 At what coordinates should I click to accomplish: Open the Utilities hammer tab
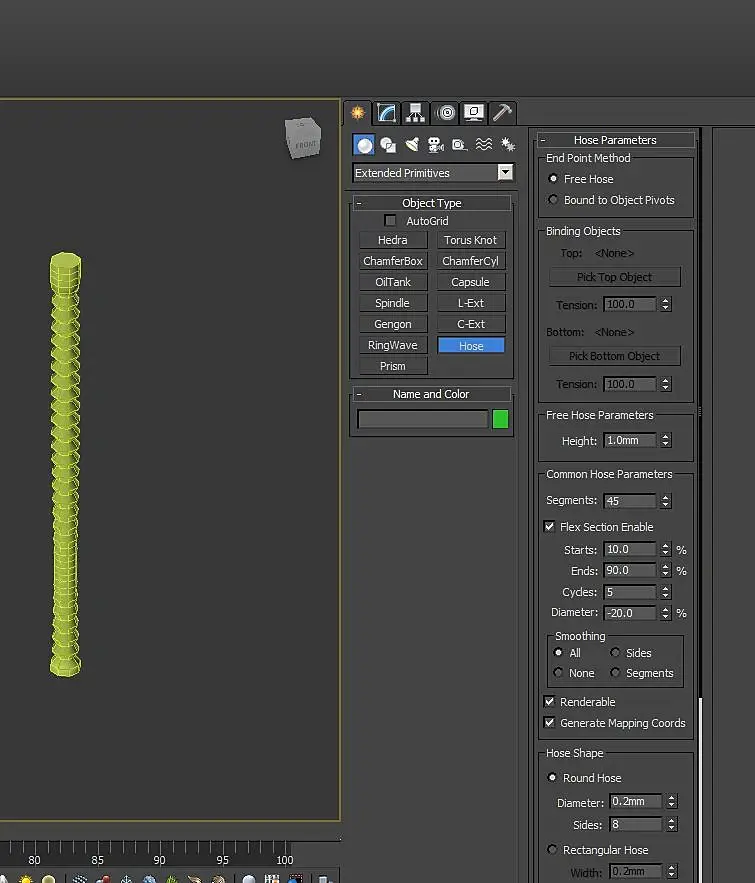pos(503,113)
